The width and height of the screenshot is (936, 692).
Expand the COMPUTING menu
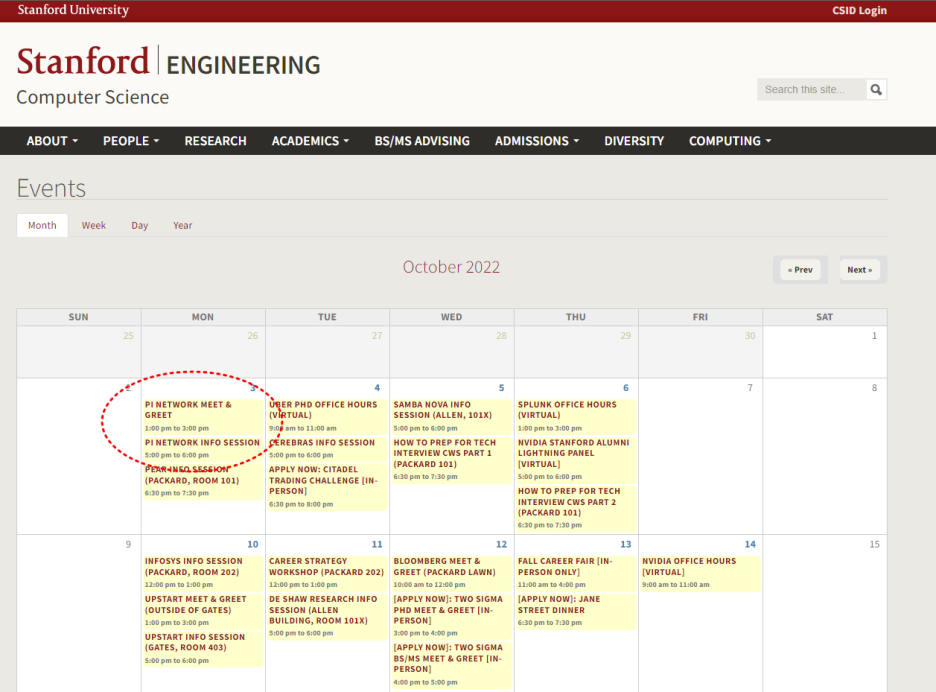click(x=730, y=141)
